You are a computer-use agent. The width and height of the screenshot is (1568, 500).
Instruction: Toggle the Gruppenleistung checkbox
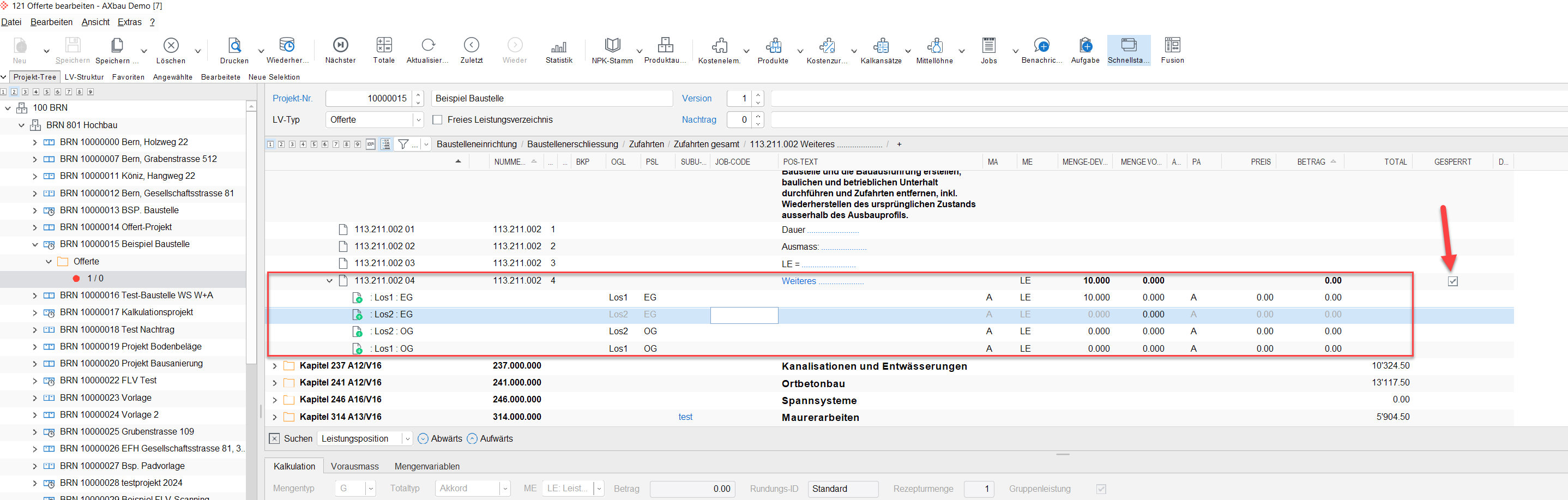(x=1101, y=489)
